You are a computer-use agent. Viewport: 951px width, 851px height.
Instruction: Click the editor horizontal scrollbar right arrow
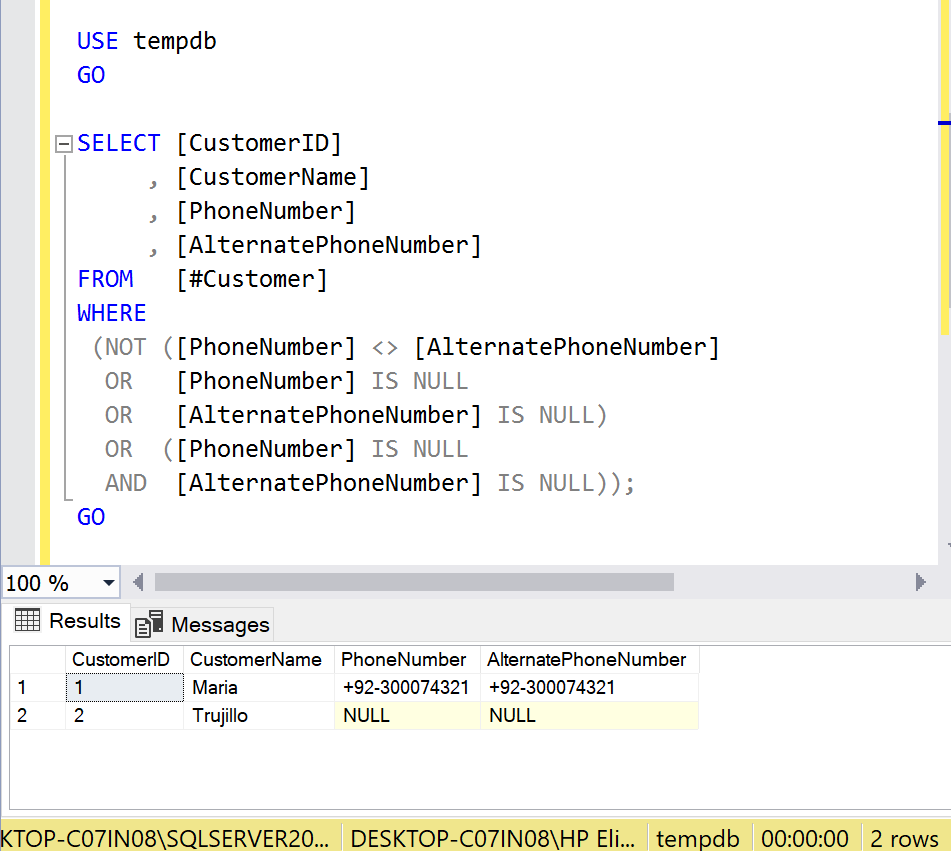[x=920, y=582]
